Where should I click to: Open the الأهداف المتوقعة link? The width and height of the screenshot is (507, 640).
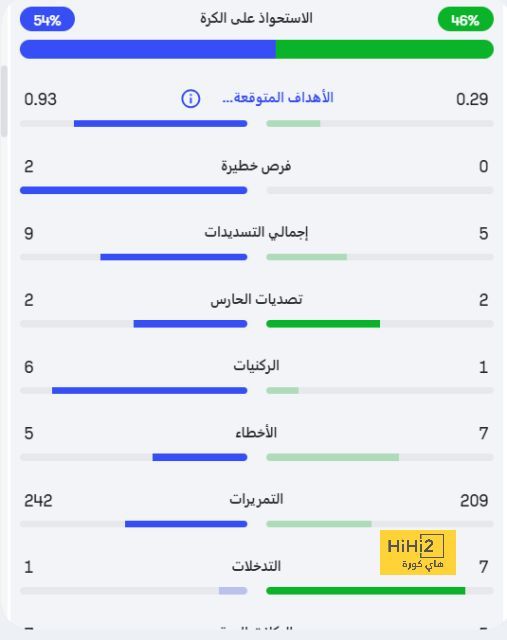pyautogui.click(x=278, y=98)
